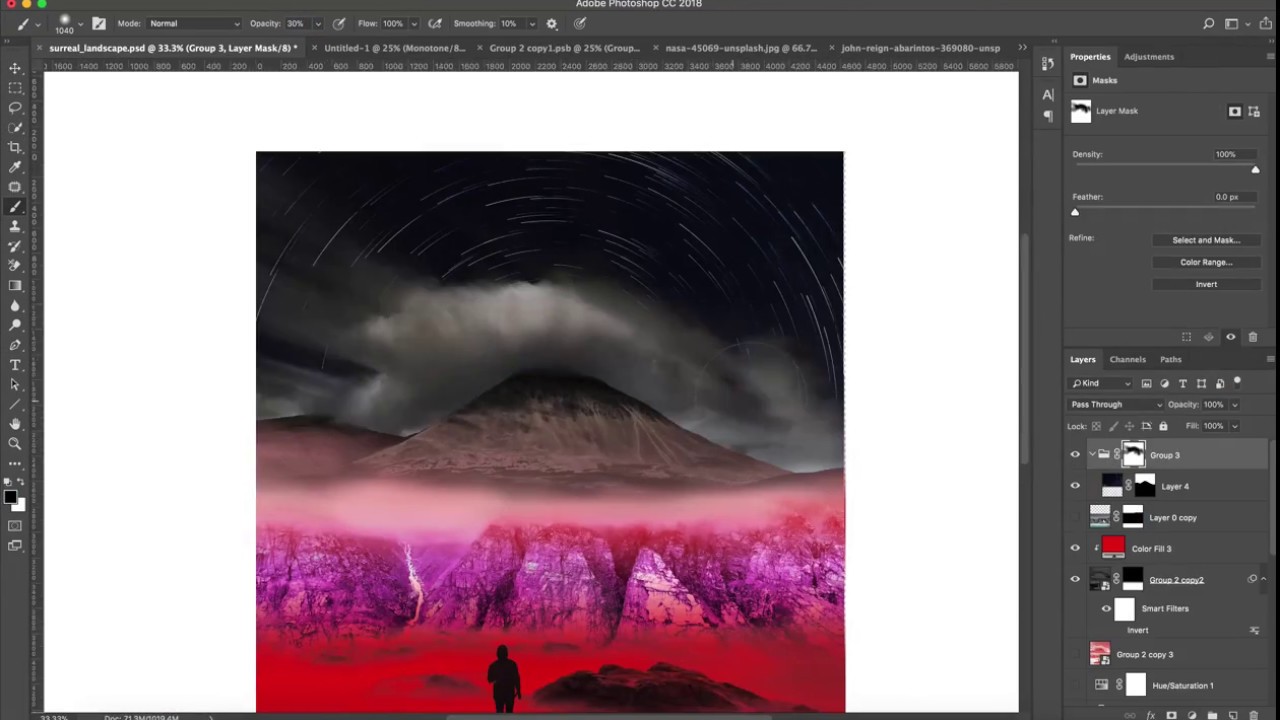This screenshot has height=720, width=1280.
Task: Open the Smoothing 10% dropdown arrow
Action: 531,23
